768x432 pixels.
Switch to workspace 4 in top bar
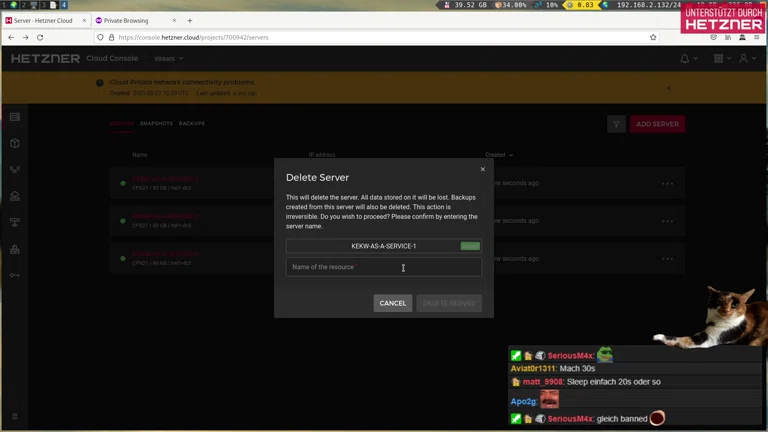(x=64, y=5)
